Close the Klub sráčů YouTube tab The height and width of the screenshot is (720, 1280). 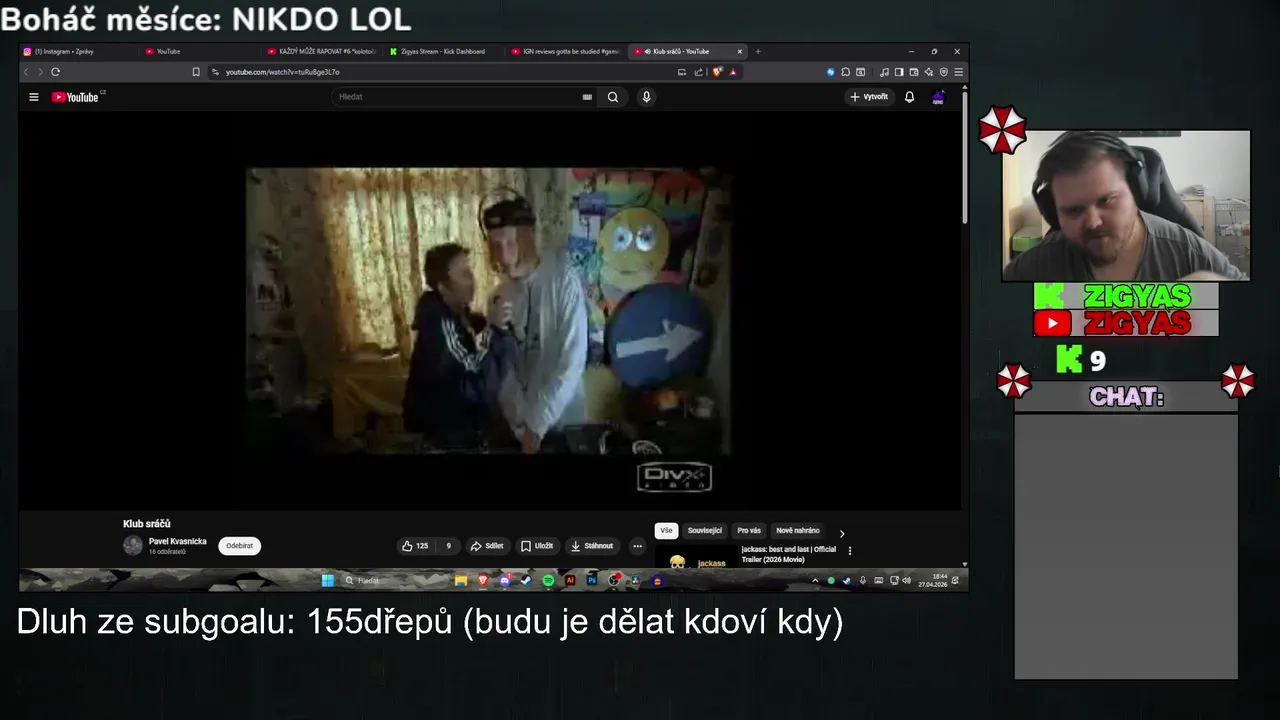pyautogui.click(x=740, y=51)
